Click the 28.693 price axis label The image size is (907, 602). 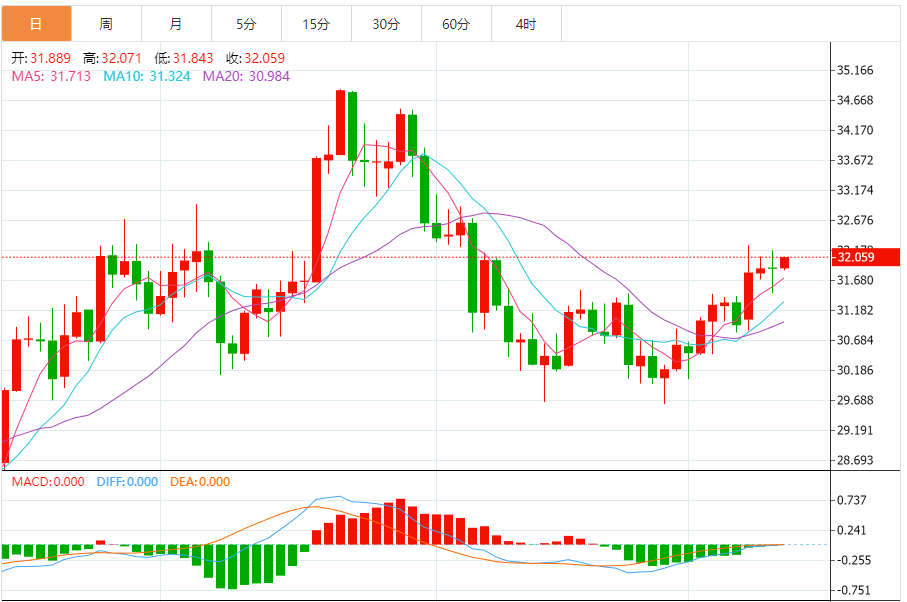[855, 460]
